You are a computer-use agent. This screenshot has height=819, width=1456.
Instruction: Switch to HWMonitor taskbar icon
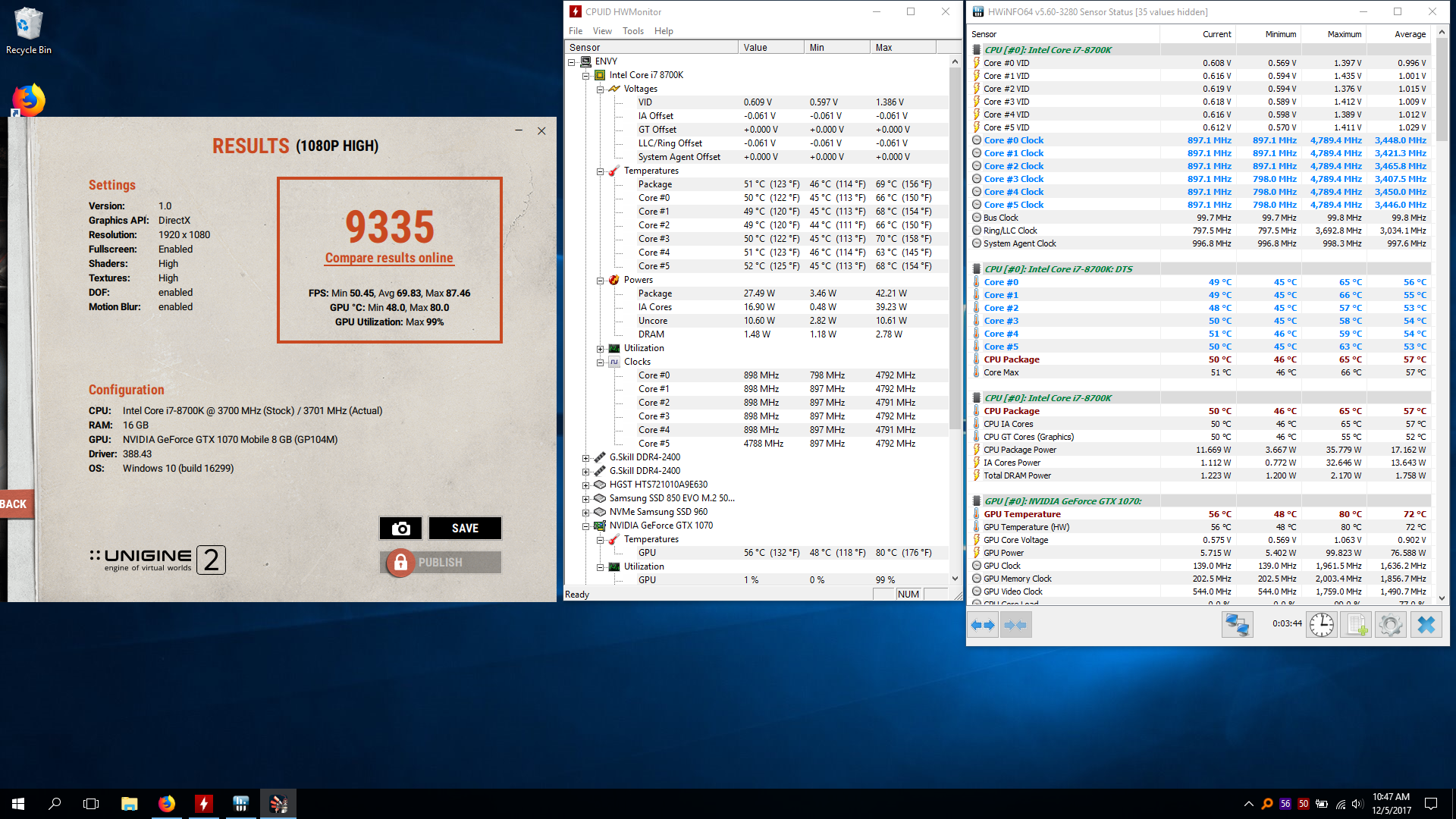(204, 804)
